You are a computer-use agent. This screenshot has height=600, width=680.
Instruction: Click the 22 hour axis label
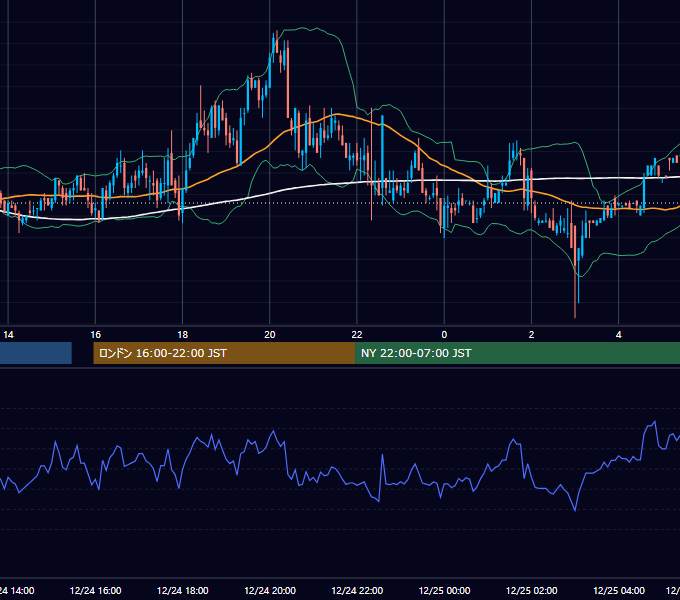click(x=357, y=335)
